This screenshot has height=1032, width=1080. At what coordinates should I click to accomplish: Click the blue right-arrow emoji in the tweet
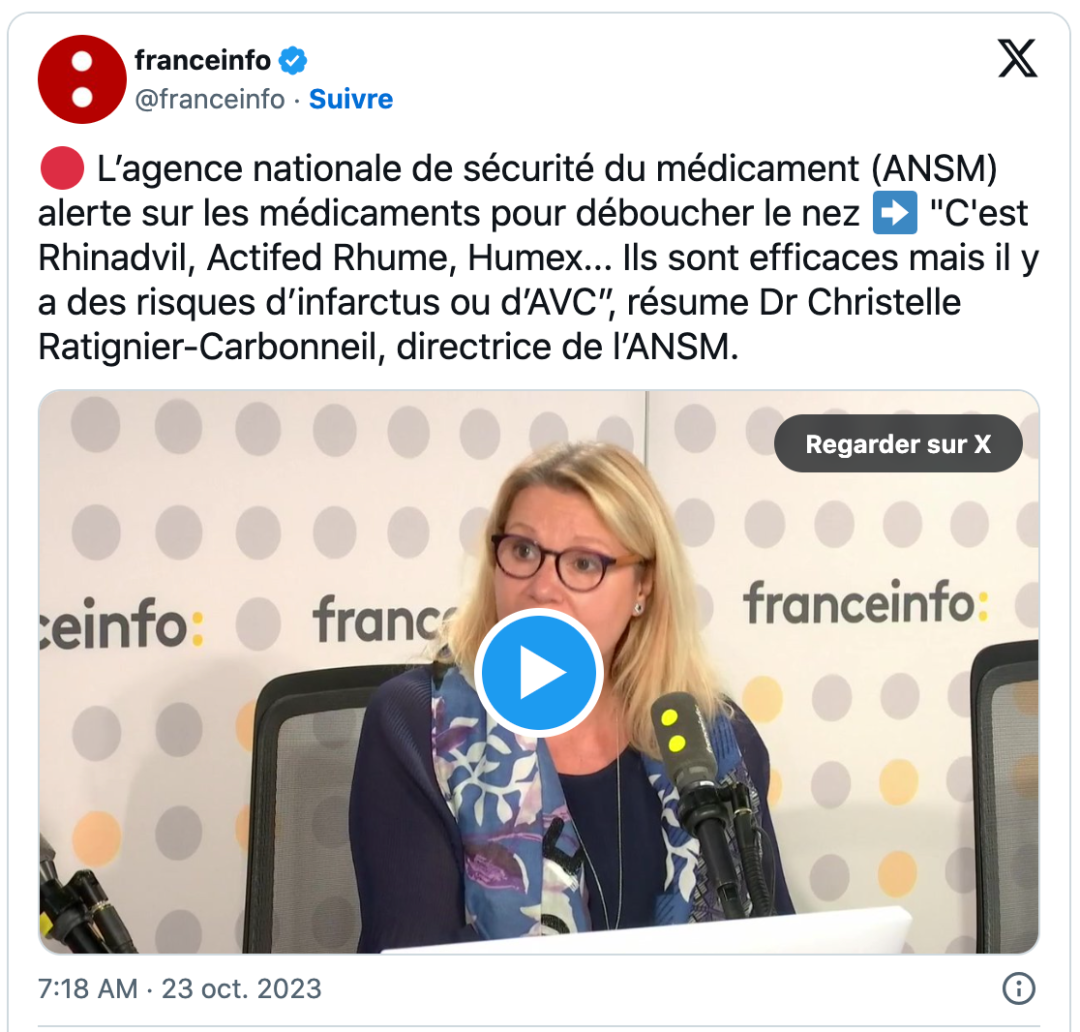(x=895, y=213)
